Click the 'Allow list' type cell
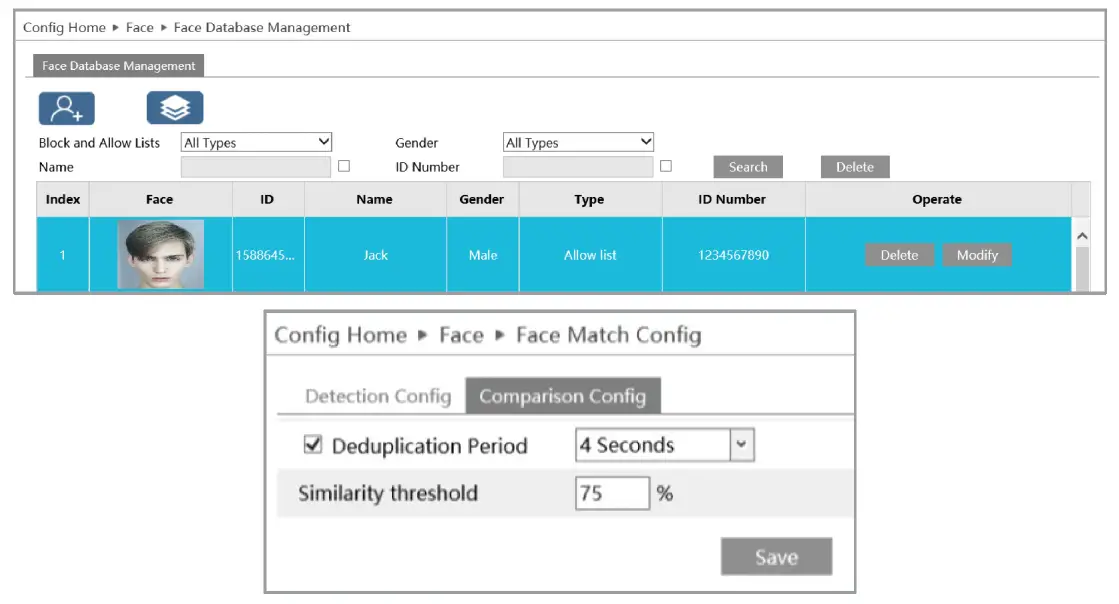The width and height of the screenshot is (1119, 604). [590, 255]
